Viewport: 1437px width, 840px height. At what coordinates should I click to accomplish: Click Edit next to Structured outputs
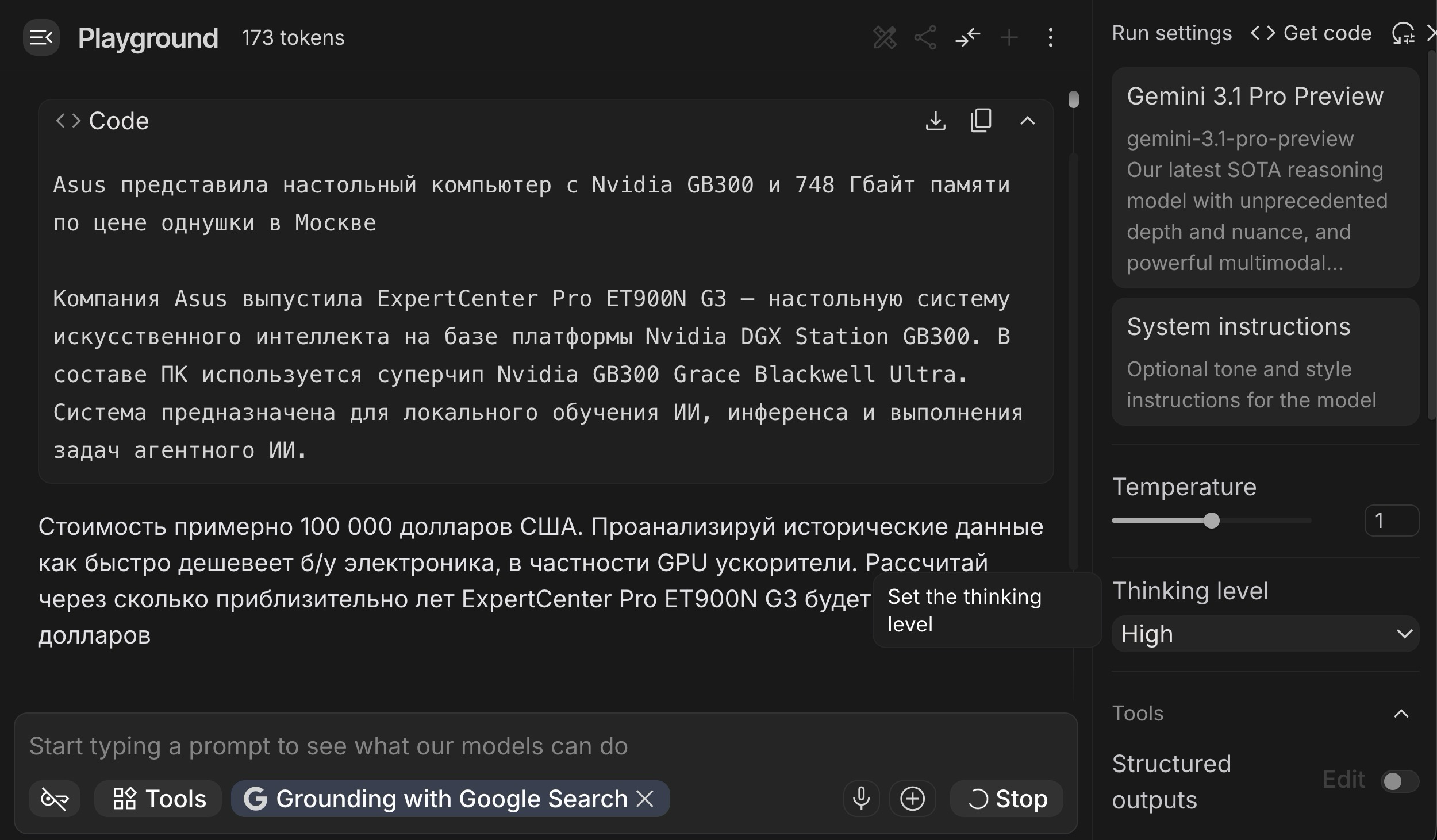[x=1343, y=780]
